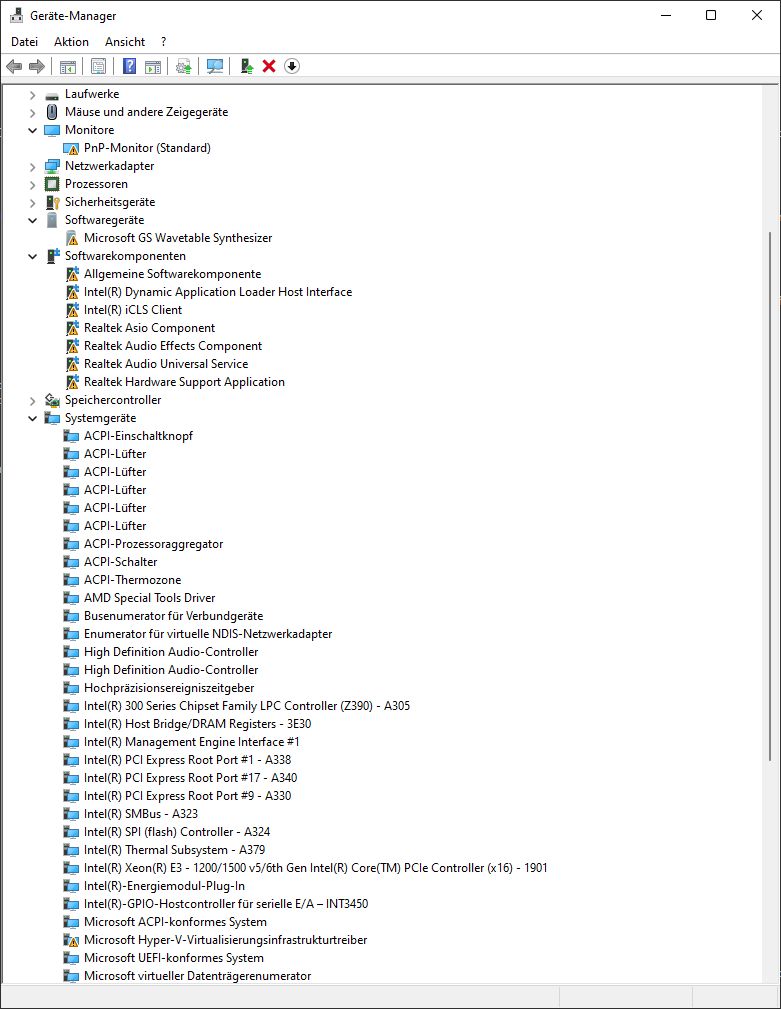The image size is (781, 1009).
Task: Open Properties via the toolbar sheet icon
Action: 98,66
